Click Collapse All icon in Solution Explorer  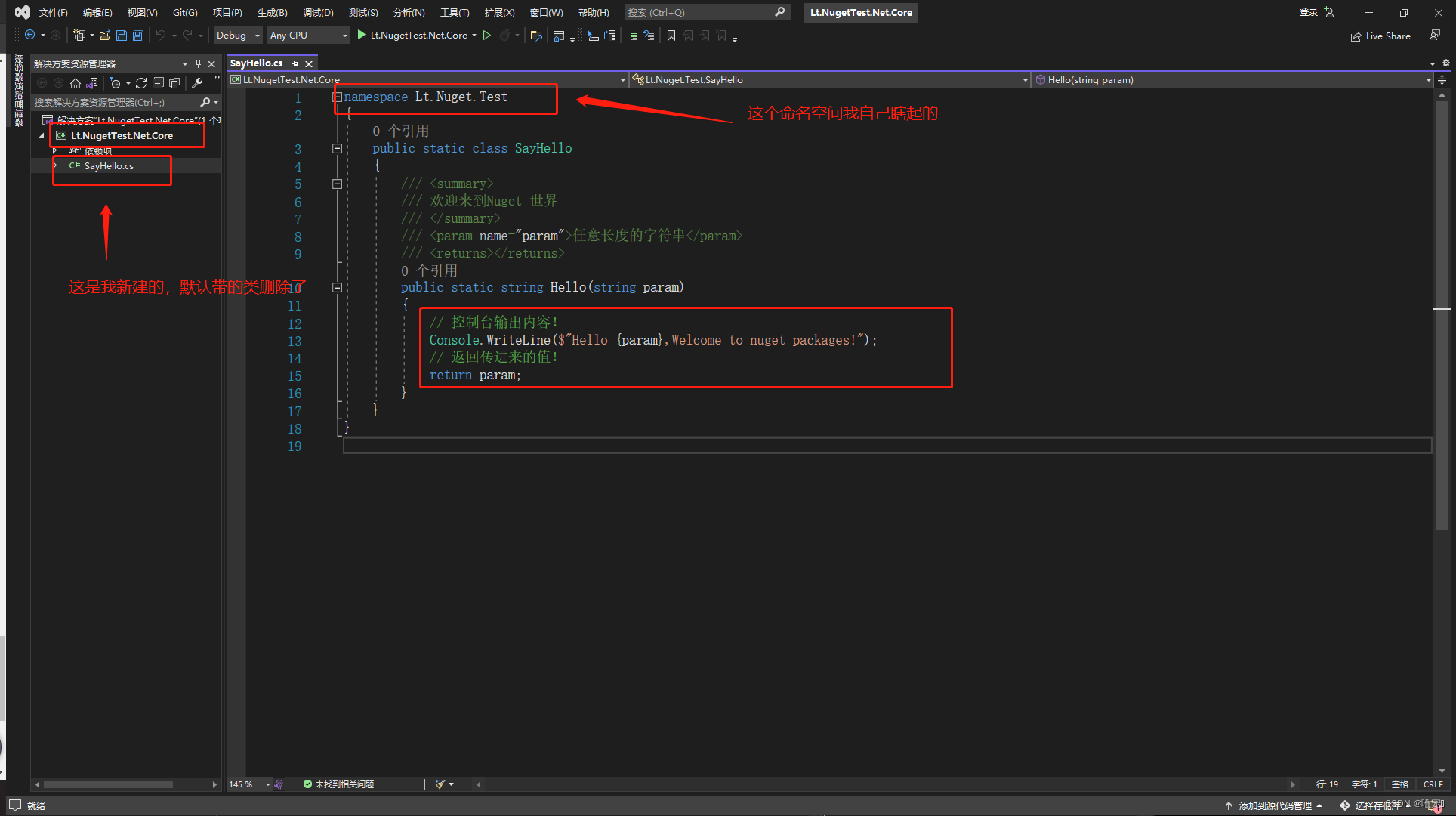[x=158, y=83]
